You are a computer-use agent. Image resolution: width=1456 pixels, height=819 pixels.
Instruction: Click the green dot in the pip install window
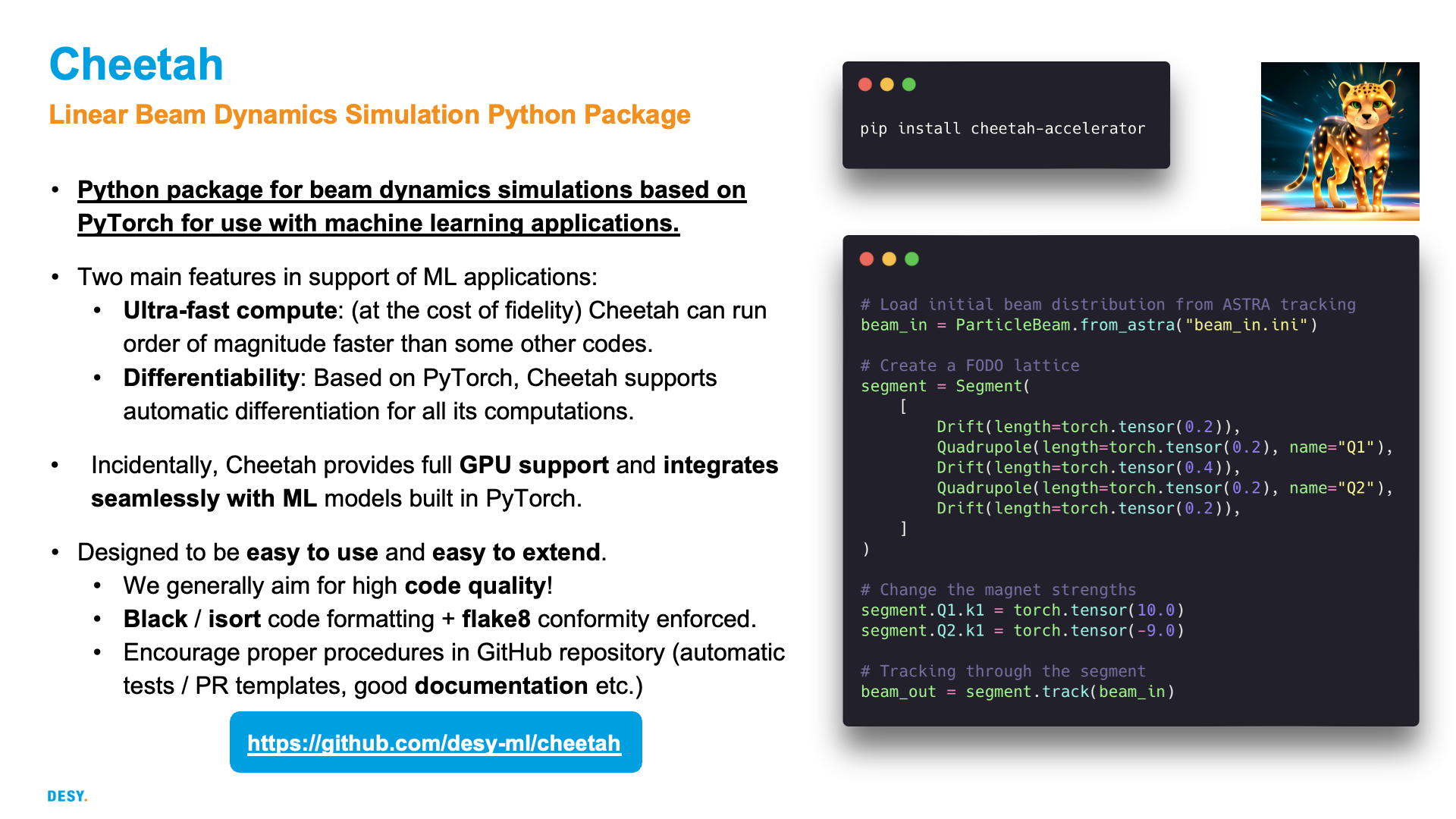(x=908, y=84)
